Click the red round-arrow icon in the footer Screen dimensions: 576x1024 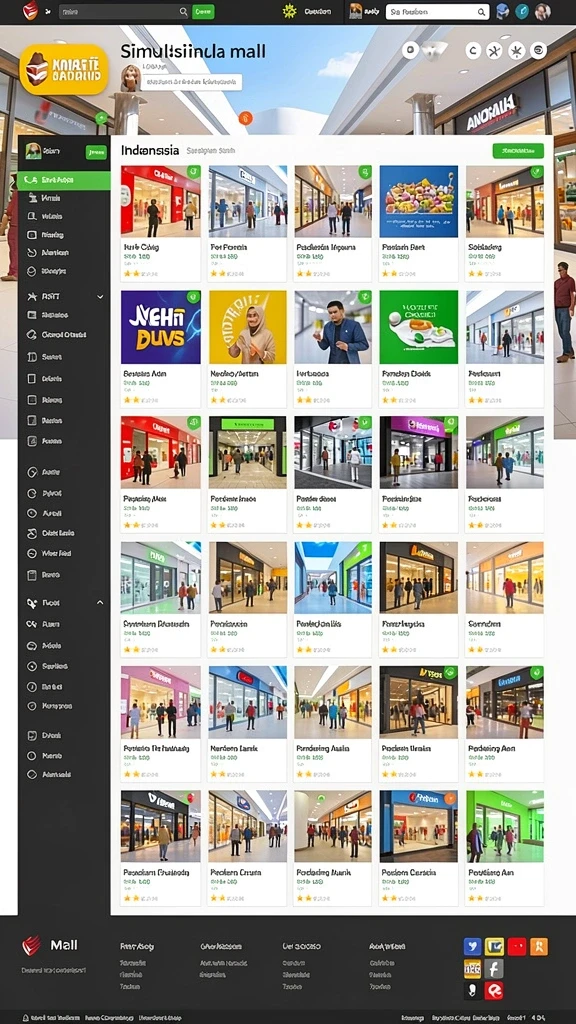[x=494, y=991]
